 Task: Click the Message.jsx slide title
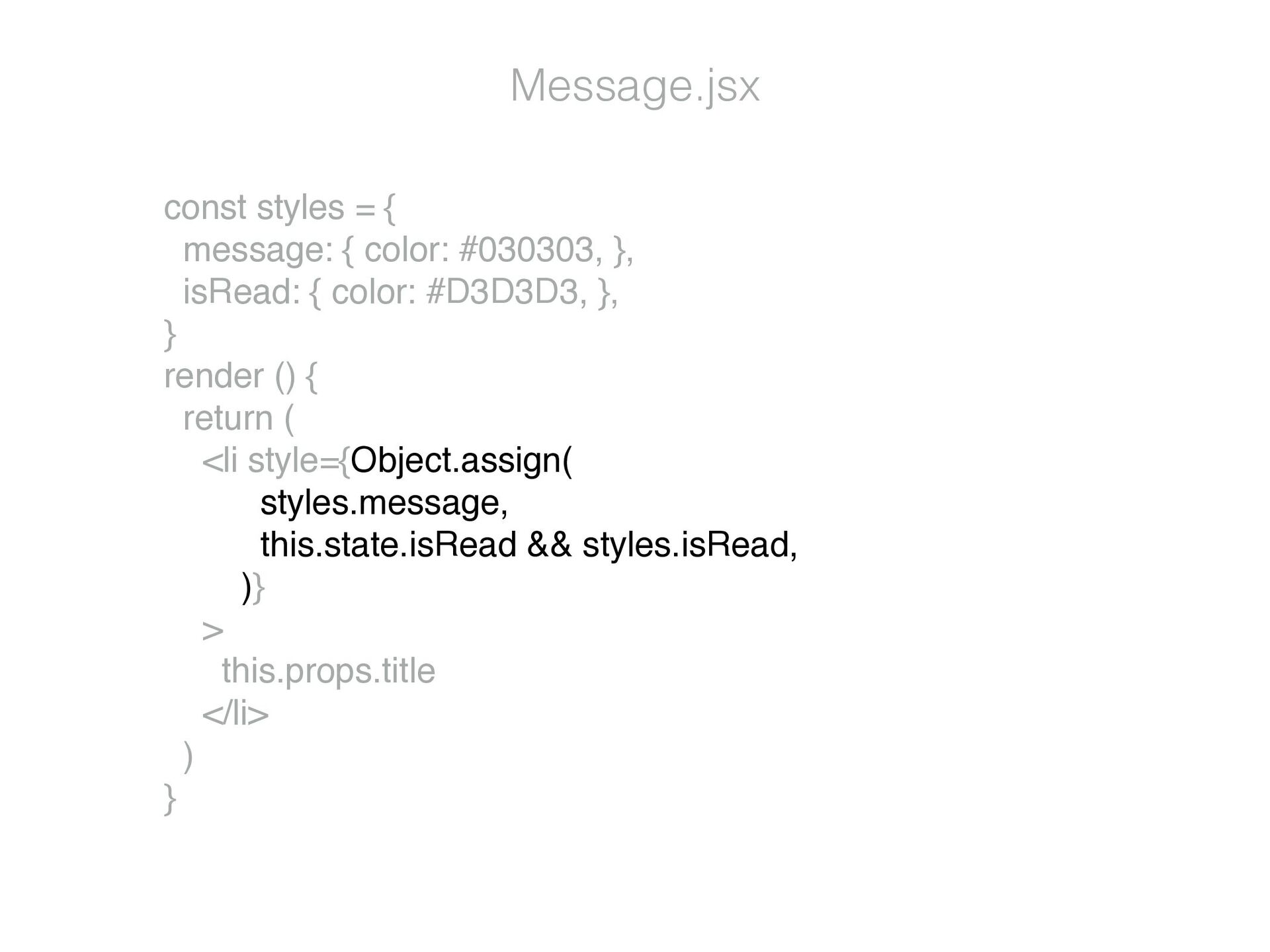635,87
